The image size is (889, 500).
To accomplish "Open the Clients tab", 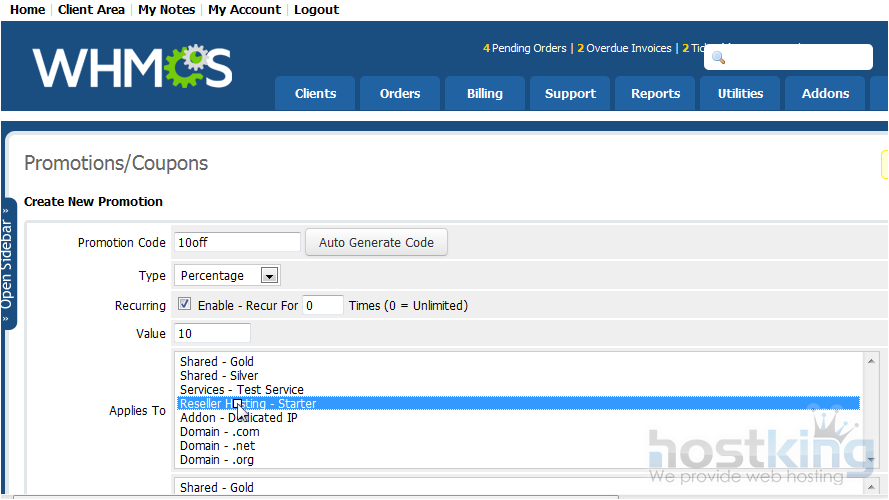I will [x=315, y=94].
